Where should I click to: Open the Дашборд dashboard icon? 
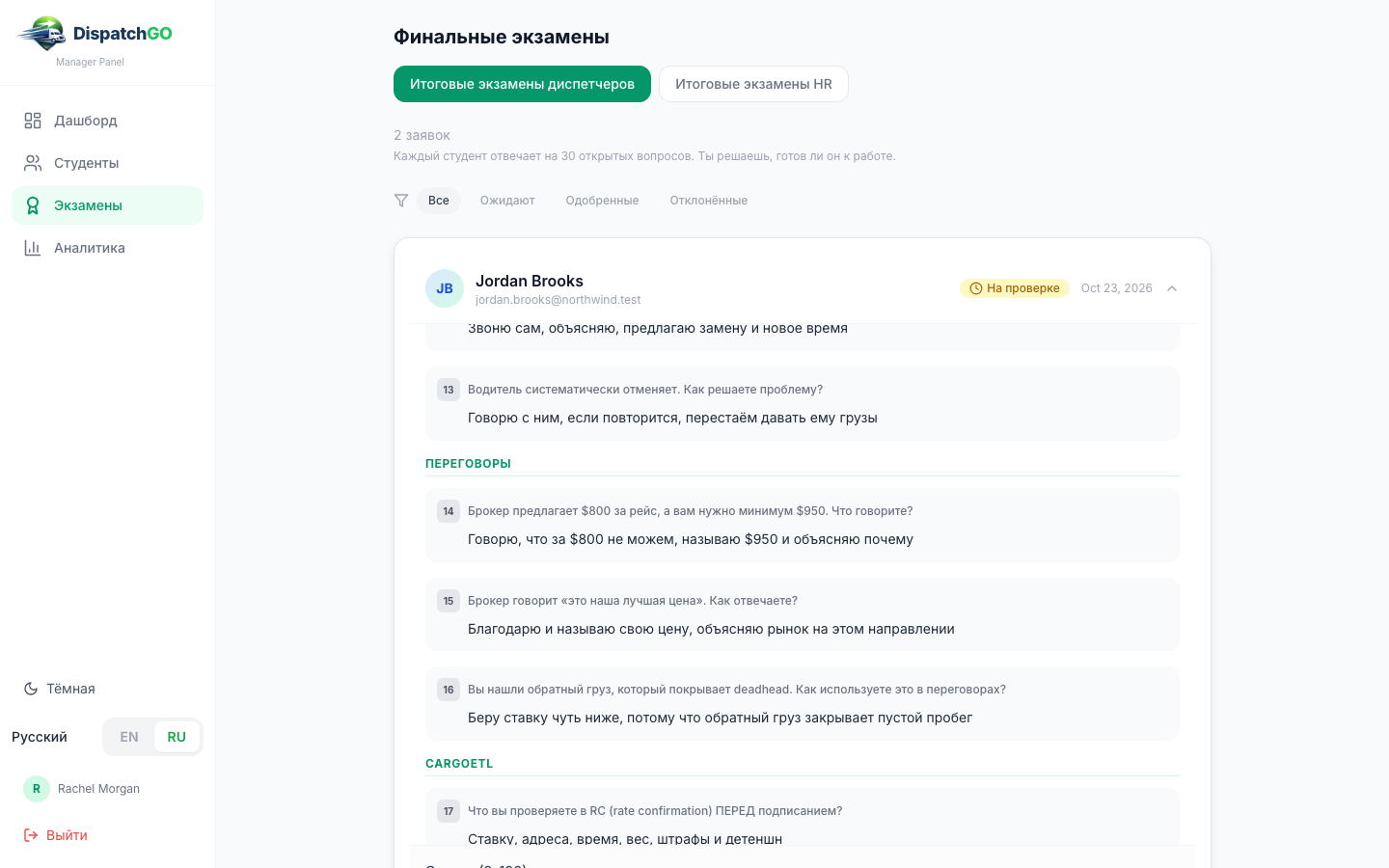33,121
